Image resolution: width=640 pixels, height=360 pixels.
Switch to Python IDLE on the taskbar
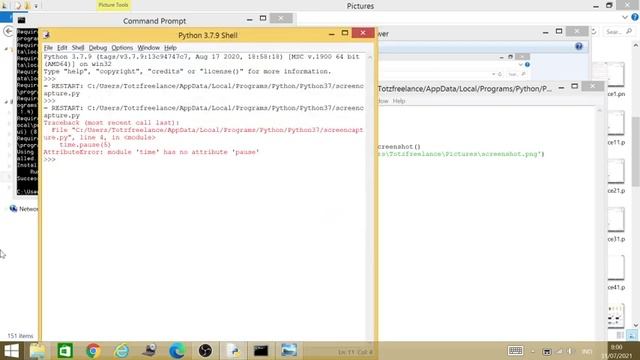point(233,351)
